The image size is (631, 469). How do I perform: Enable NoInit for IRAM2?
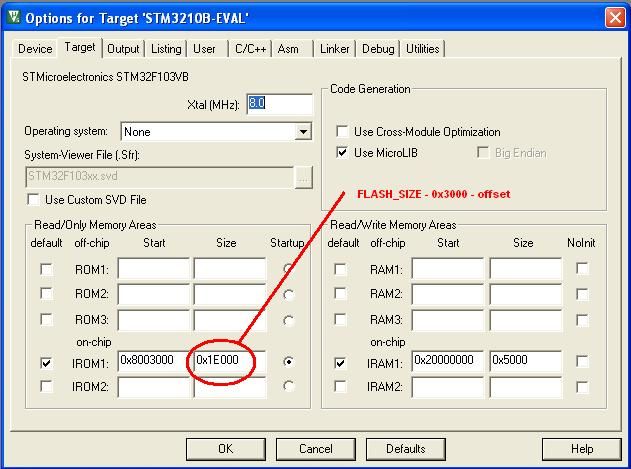[582, 386]
